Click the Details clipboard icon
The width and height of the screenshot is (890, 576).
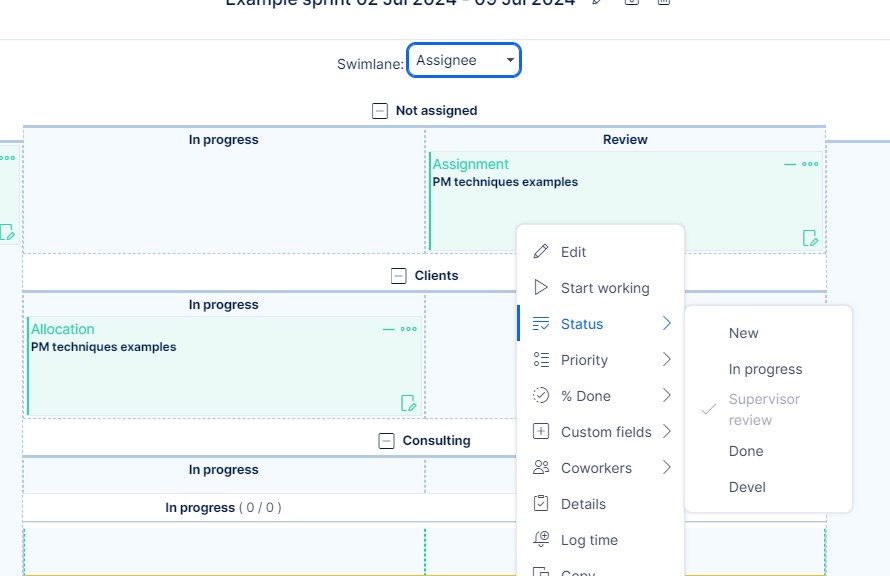click(x=541, y=504)
